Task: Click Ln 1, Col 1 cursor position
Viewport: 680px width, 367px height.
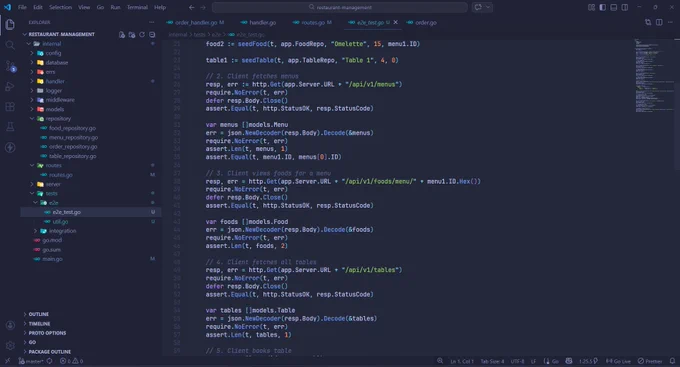Action: pos(462,361)
